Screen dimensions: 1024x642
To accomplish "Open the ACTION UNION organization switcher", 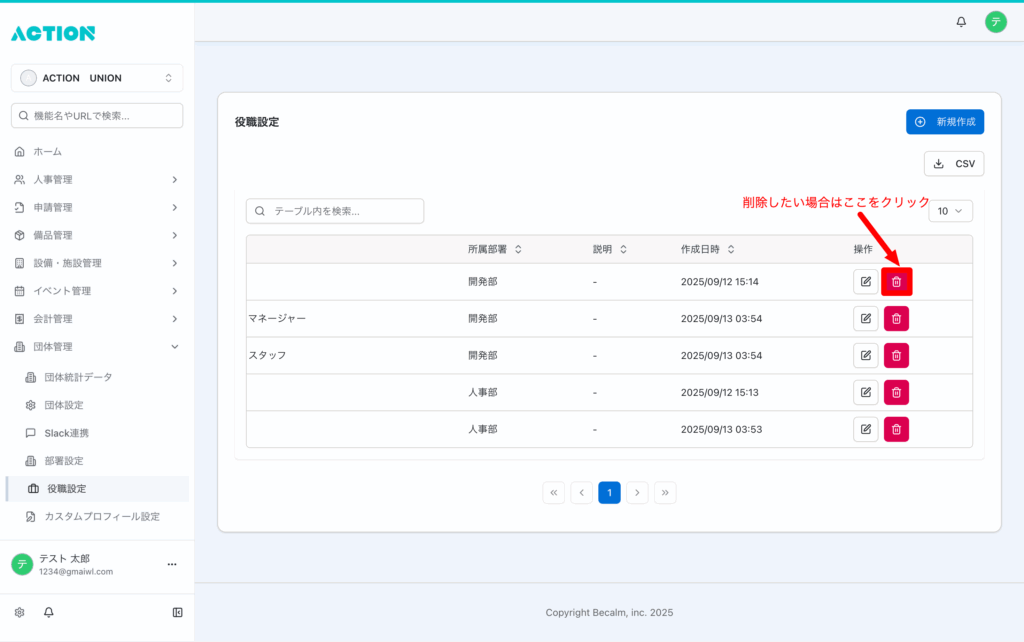I will click(97, 78).
